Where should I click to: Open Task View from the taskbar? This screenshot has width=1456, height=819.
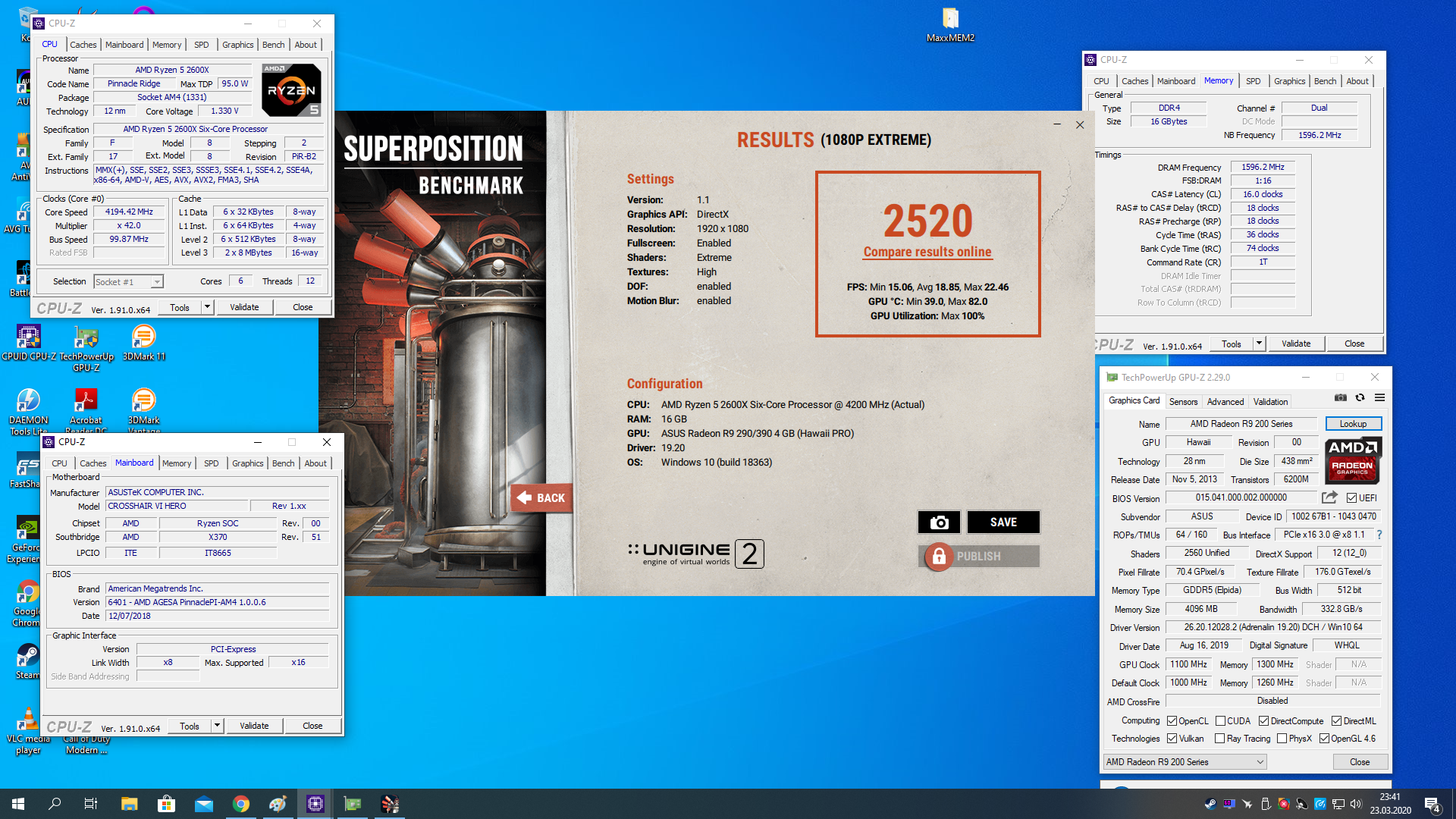[x=91, y=804]
